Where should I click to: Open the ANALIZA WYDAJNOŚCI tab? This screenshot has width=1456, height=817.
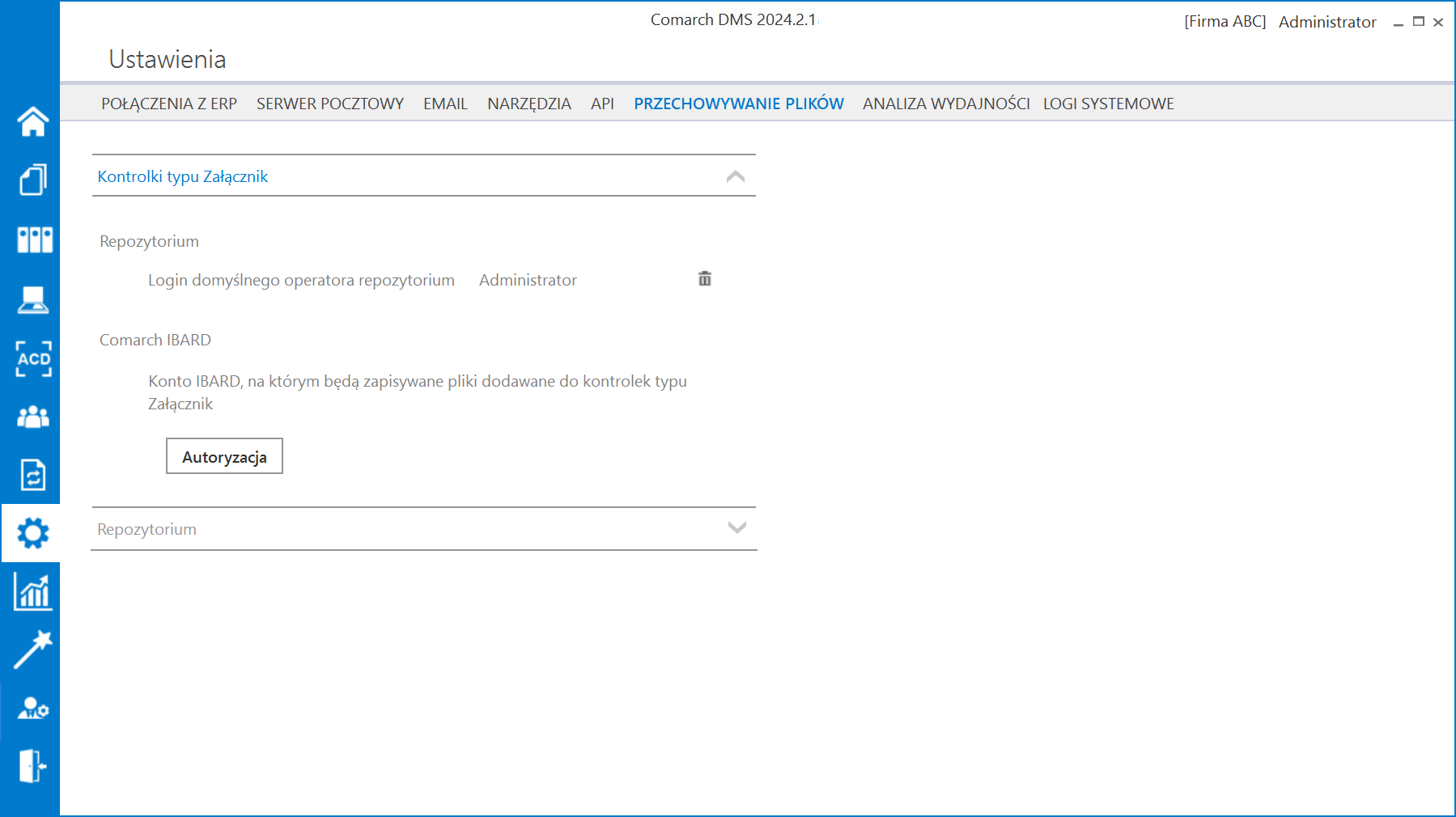tap(946, 104)
